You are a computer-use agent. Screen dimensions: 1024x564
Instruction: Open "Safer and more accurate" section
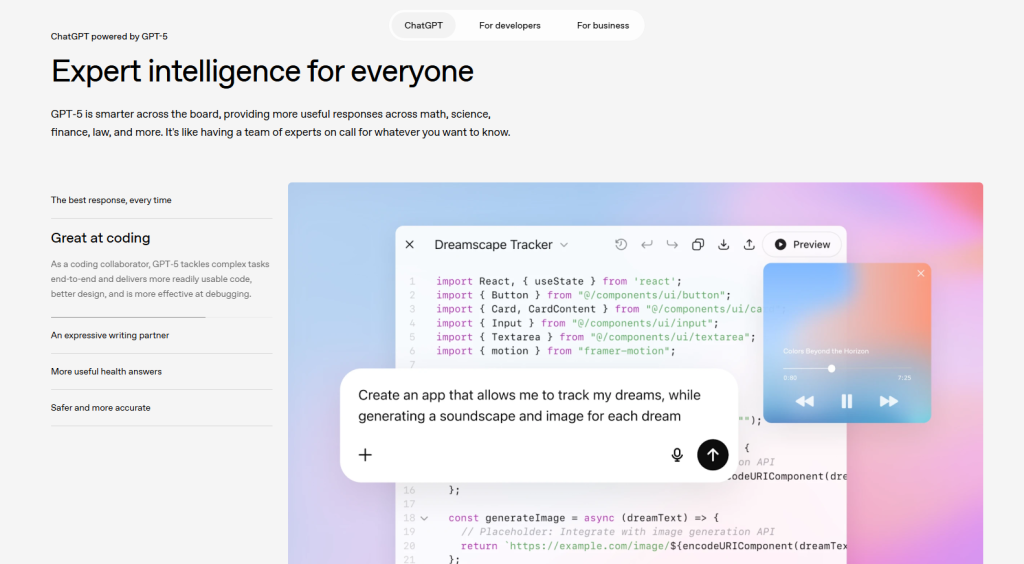pos(101,407)
